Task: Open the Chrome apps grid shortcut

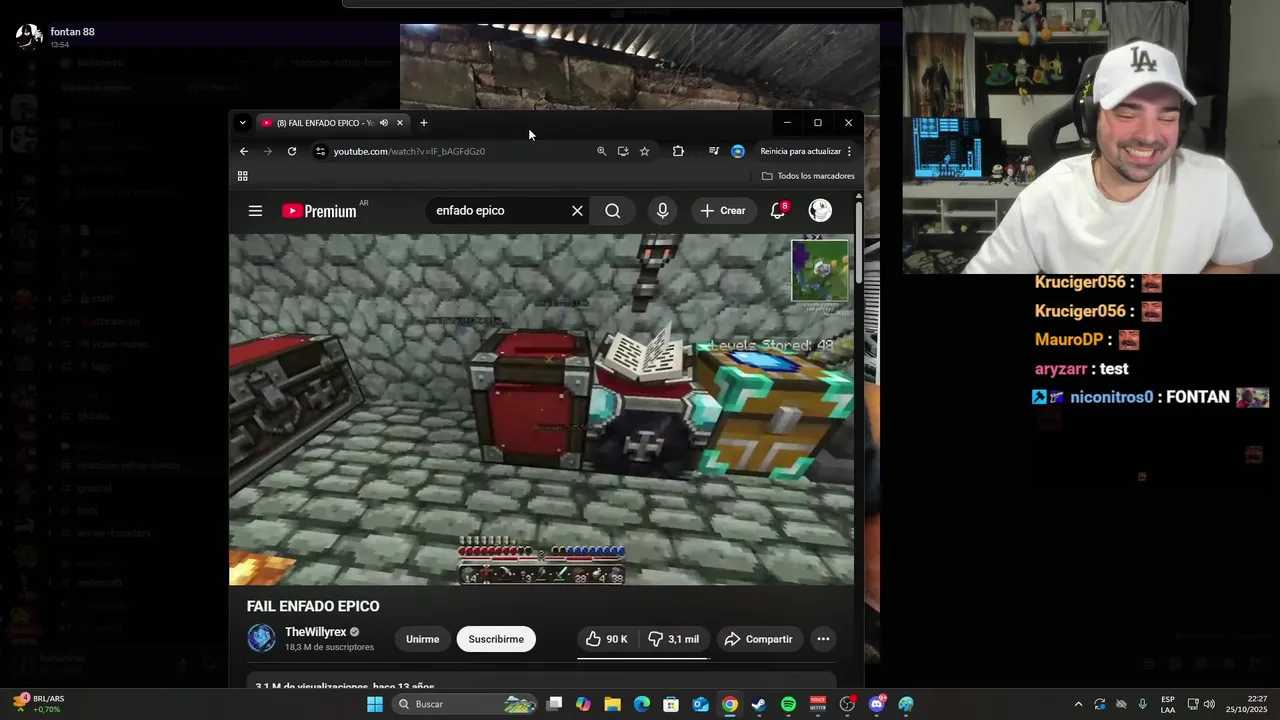Action: 242,176
